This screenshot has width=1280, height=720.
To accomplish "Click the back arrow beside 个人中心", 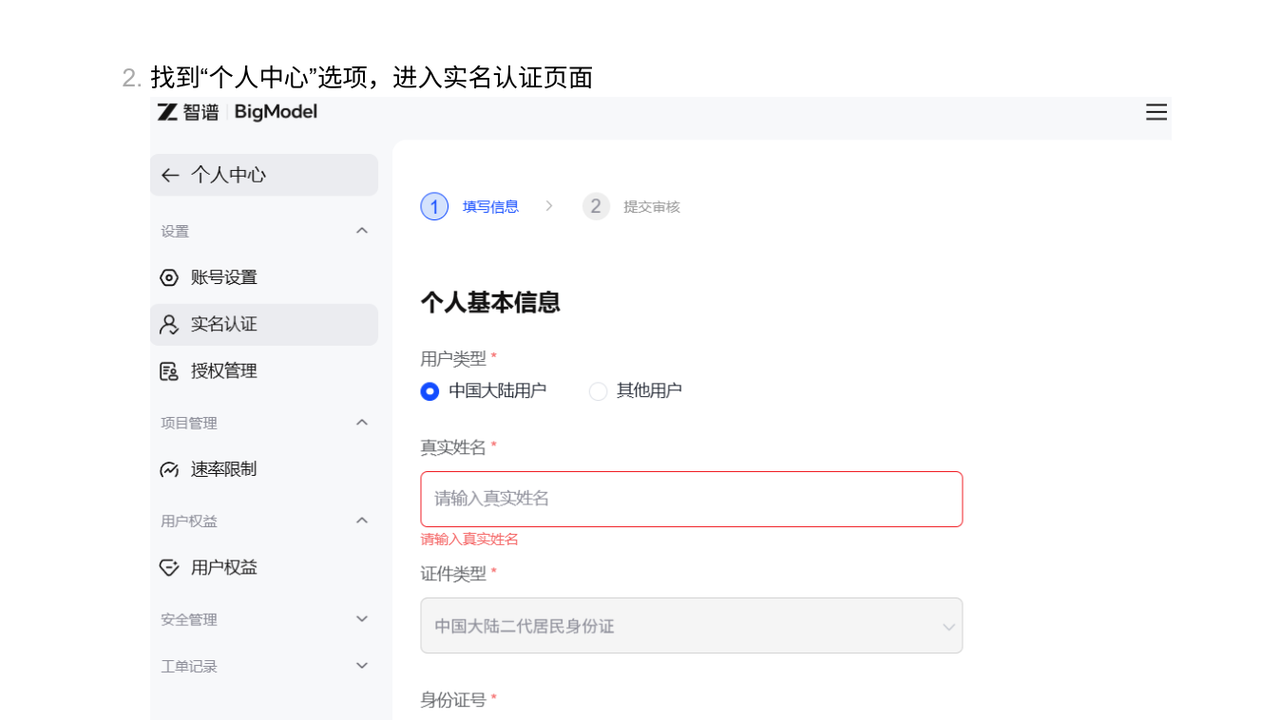I will (169, 174).
